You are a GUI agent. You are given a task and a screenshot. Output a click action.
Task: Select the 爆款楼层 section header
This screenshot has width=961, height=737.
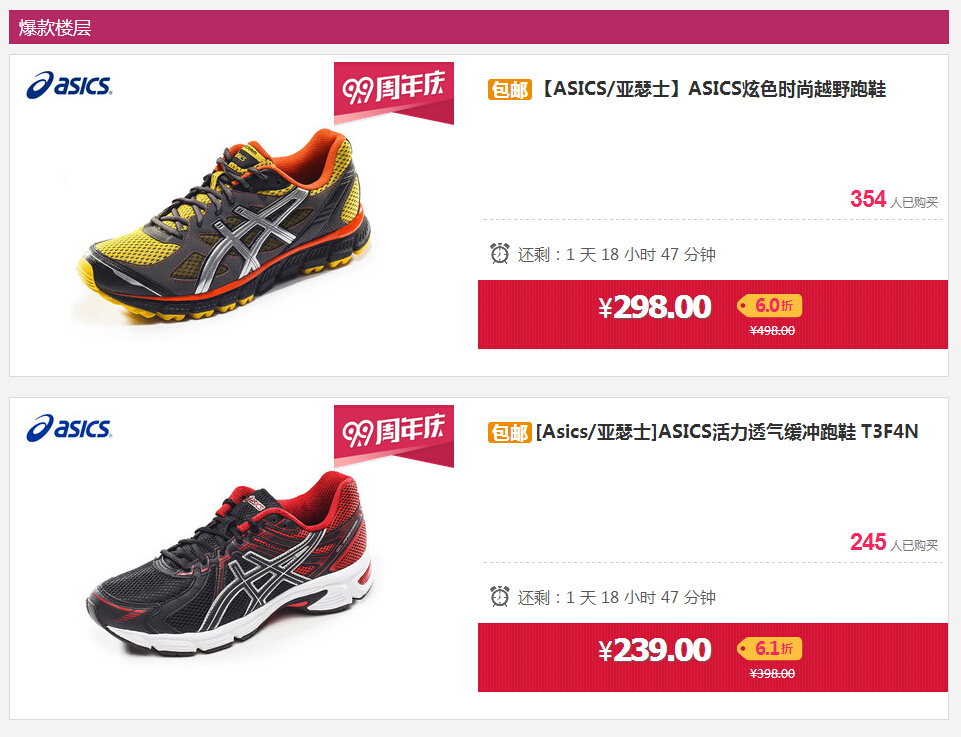479,27
